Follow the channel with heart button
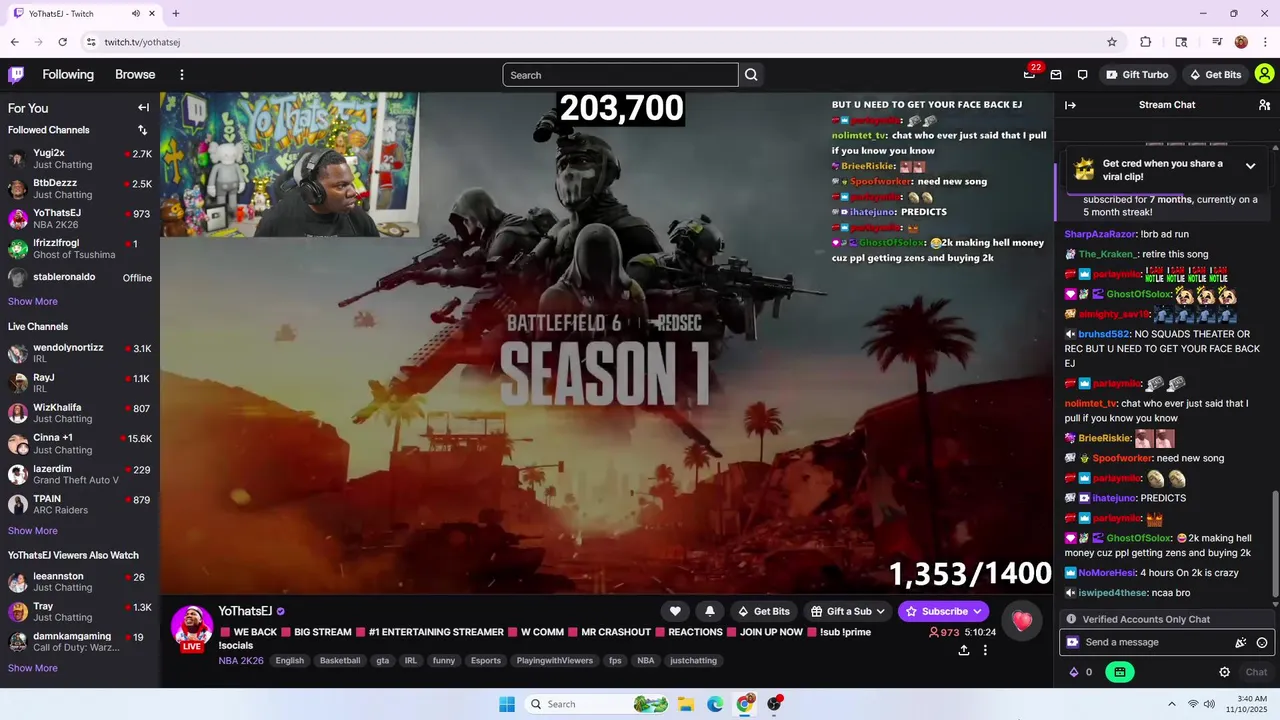The width and height of the screenshot is (1280, 720). (x=675, y=611)
